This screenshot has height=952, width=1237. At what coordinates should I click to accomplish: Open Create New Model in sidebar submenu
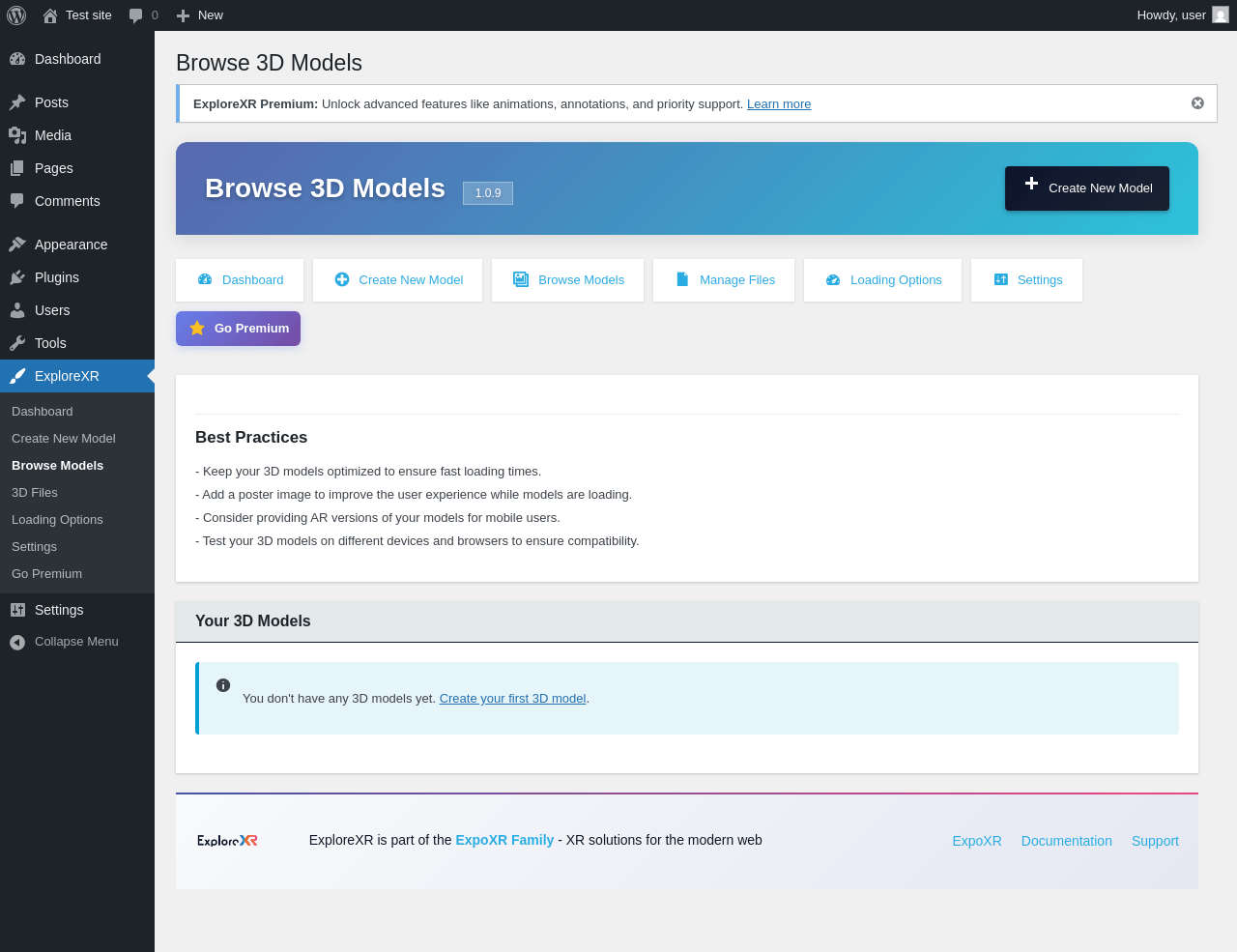[x=77, y=439]
